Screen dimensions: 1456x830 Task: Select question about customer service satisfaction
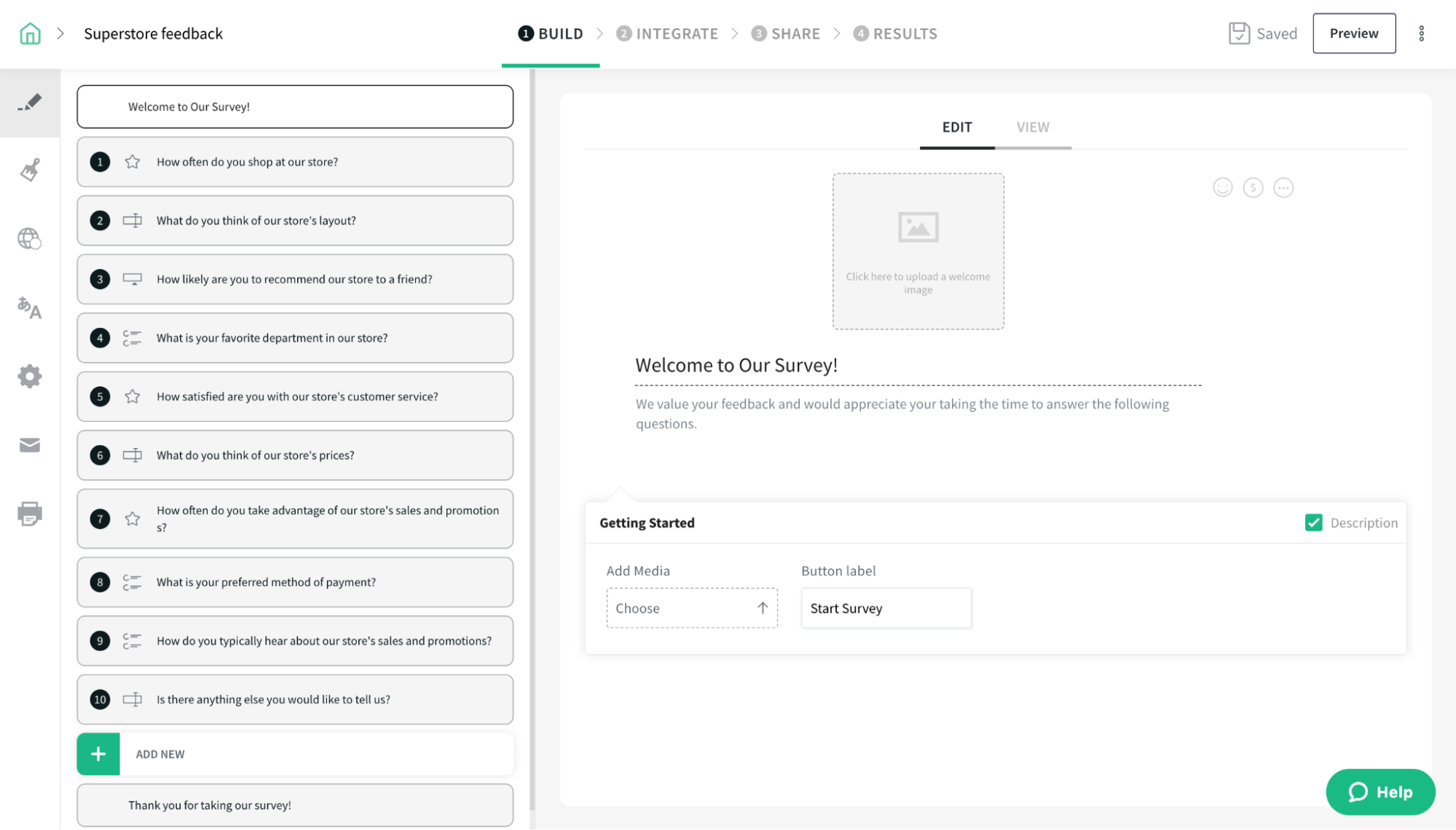295,396
